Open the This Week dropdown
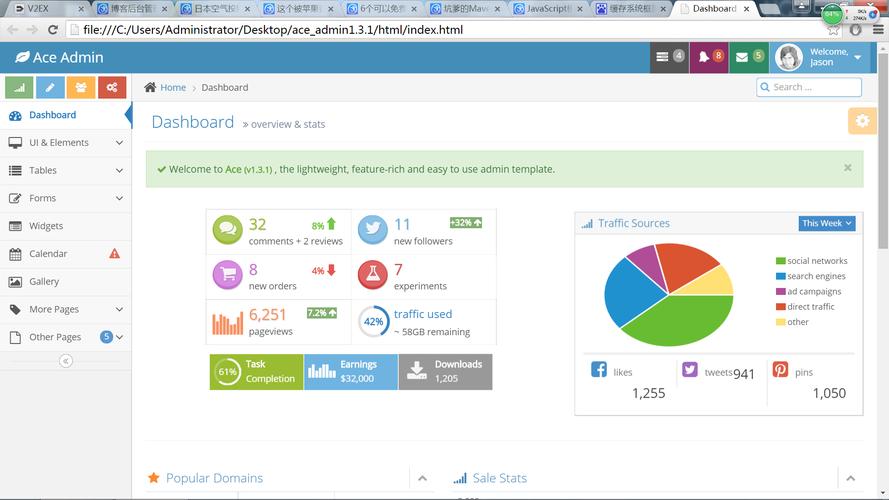This screenshot has height=500, width=889. point(827,223)
